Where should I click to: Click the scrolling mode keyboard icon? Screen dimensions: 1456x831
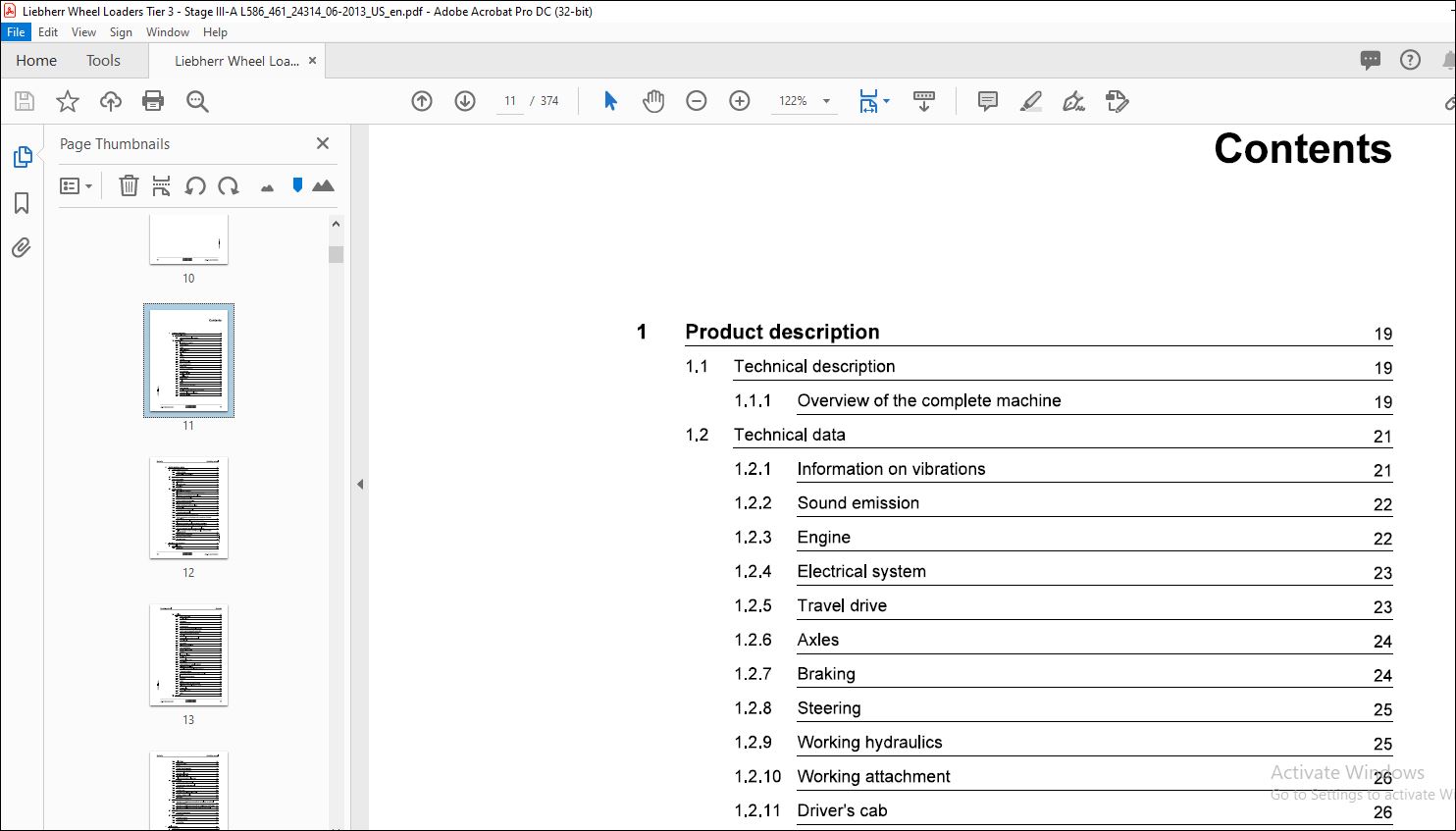coord(924,101)
